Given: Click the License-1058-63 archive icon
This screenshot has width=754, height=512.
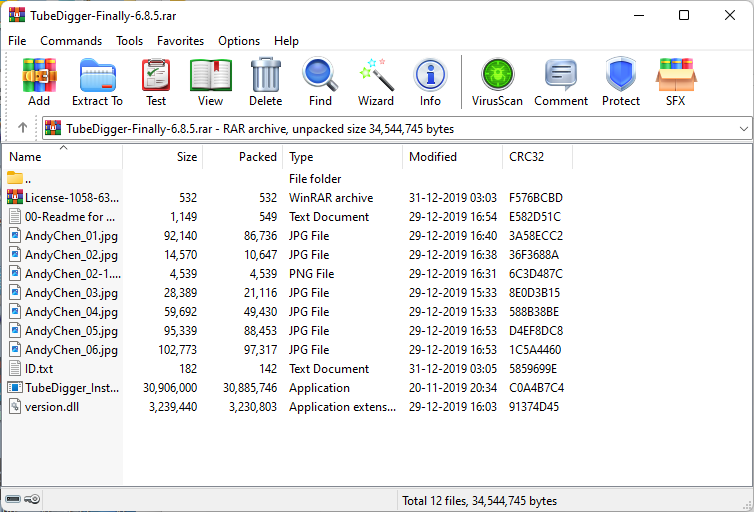Looking at the screenshot, I should (15, 197).
